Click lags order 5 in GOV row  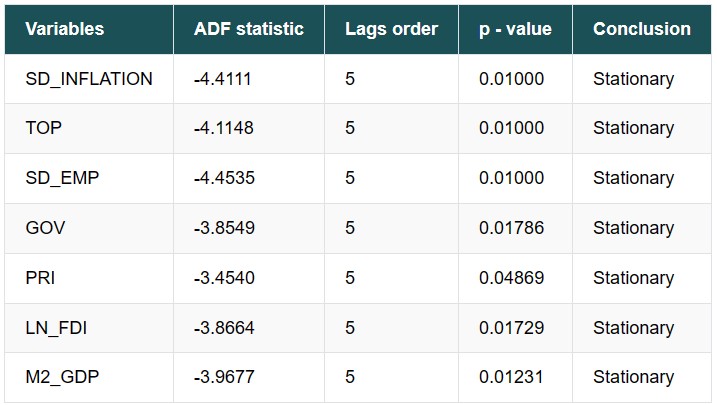pos(350,228)
